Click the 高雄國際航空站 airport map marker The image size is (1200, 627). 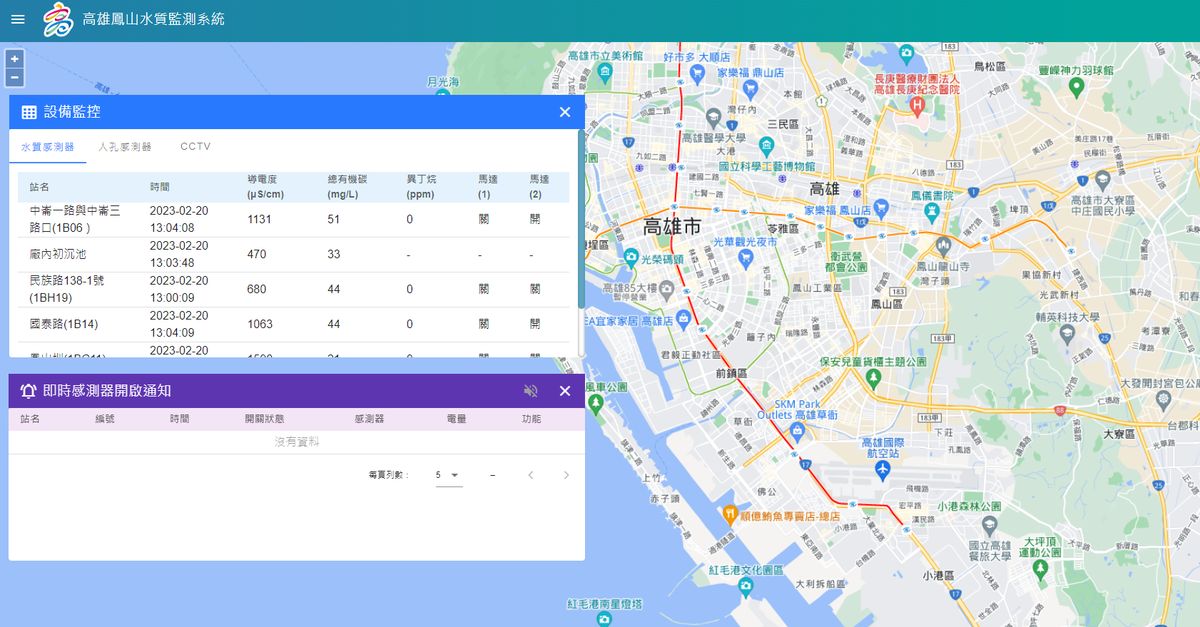coord(882,468)
